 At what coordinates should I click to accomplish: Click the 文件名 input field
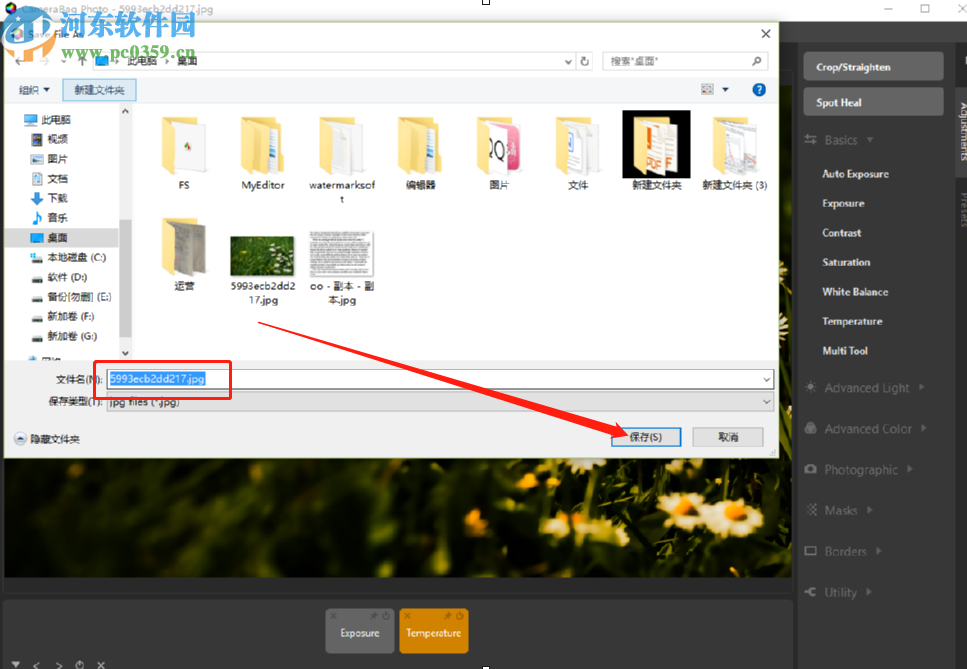[x=440, y=379]
